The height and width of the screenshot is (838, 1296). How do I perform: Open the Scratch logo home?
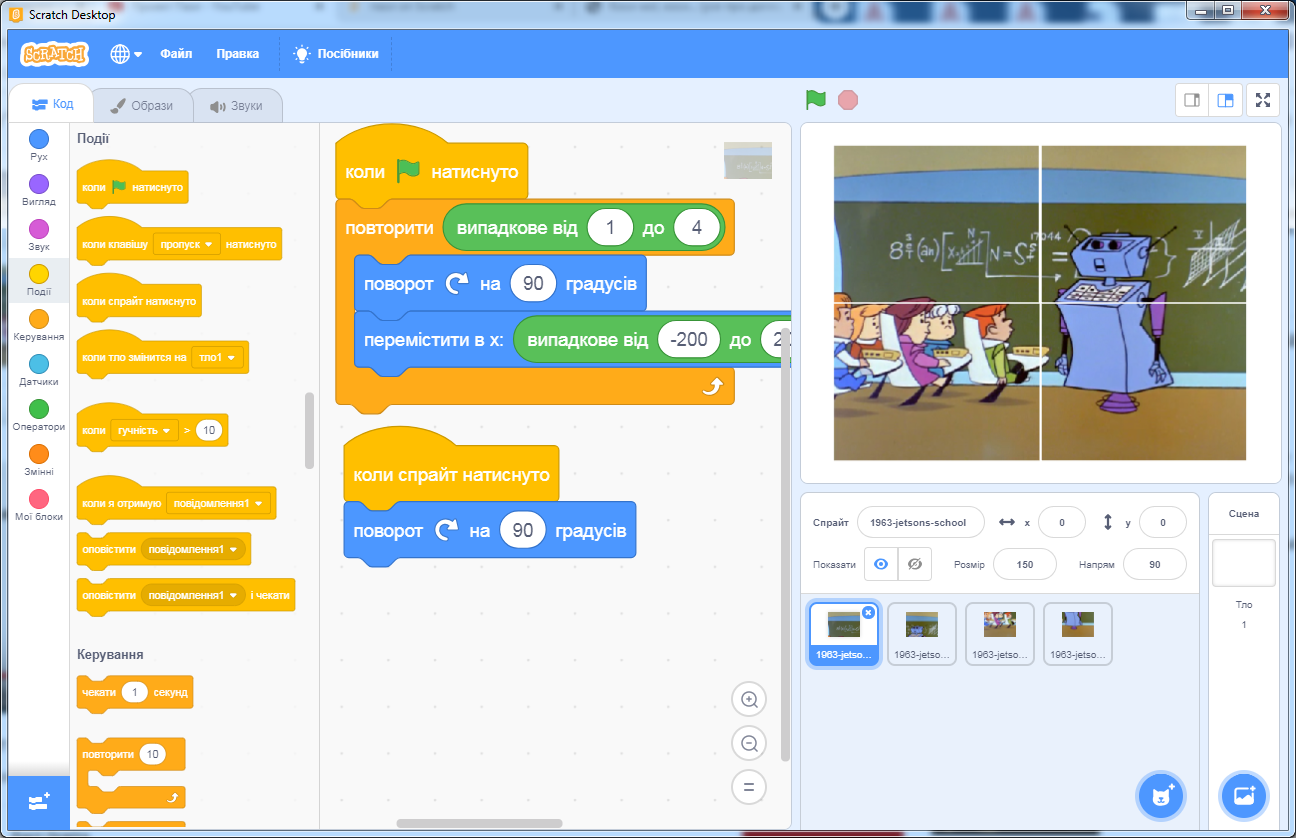55,54
